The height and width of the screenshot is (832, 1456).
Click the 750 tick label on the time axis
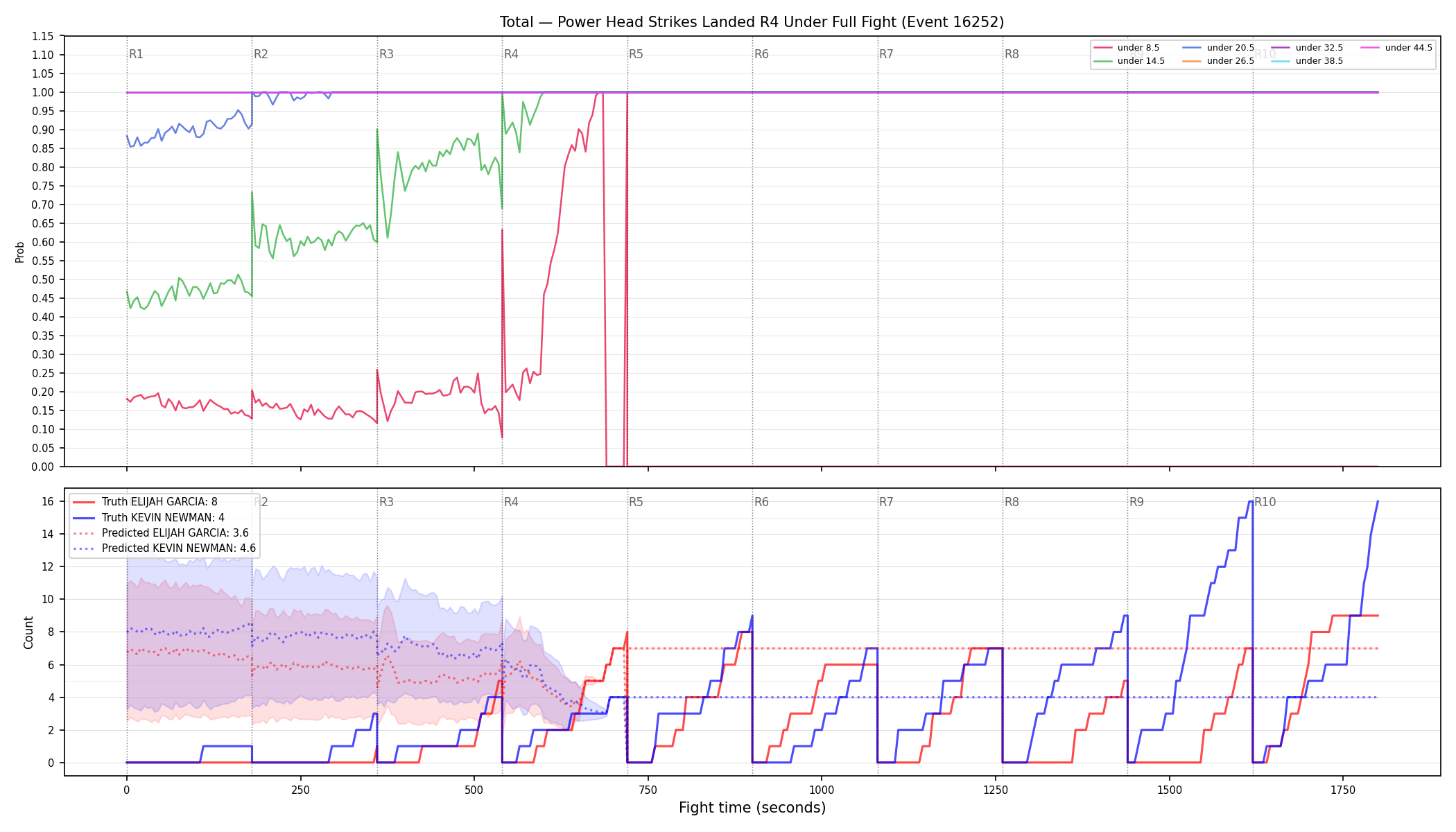(x=648, y=790)
